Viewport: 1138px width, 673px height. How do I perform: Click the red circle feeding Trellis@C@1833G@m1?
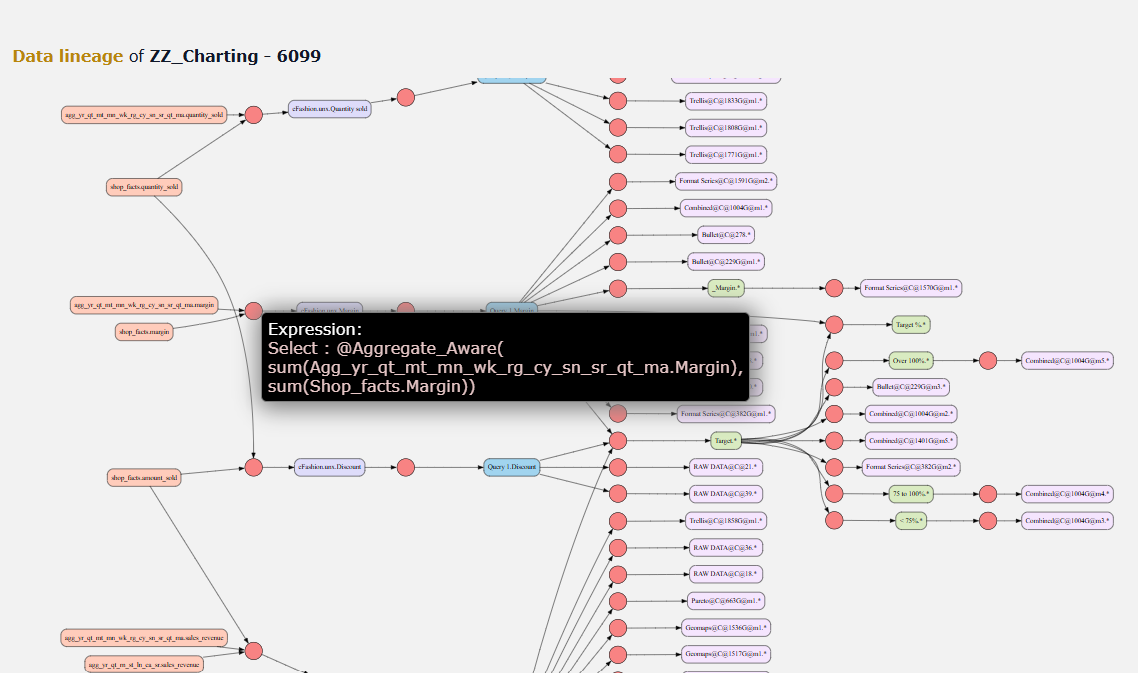click(618, 101)
